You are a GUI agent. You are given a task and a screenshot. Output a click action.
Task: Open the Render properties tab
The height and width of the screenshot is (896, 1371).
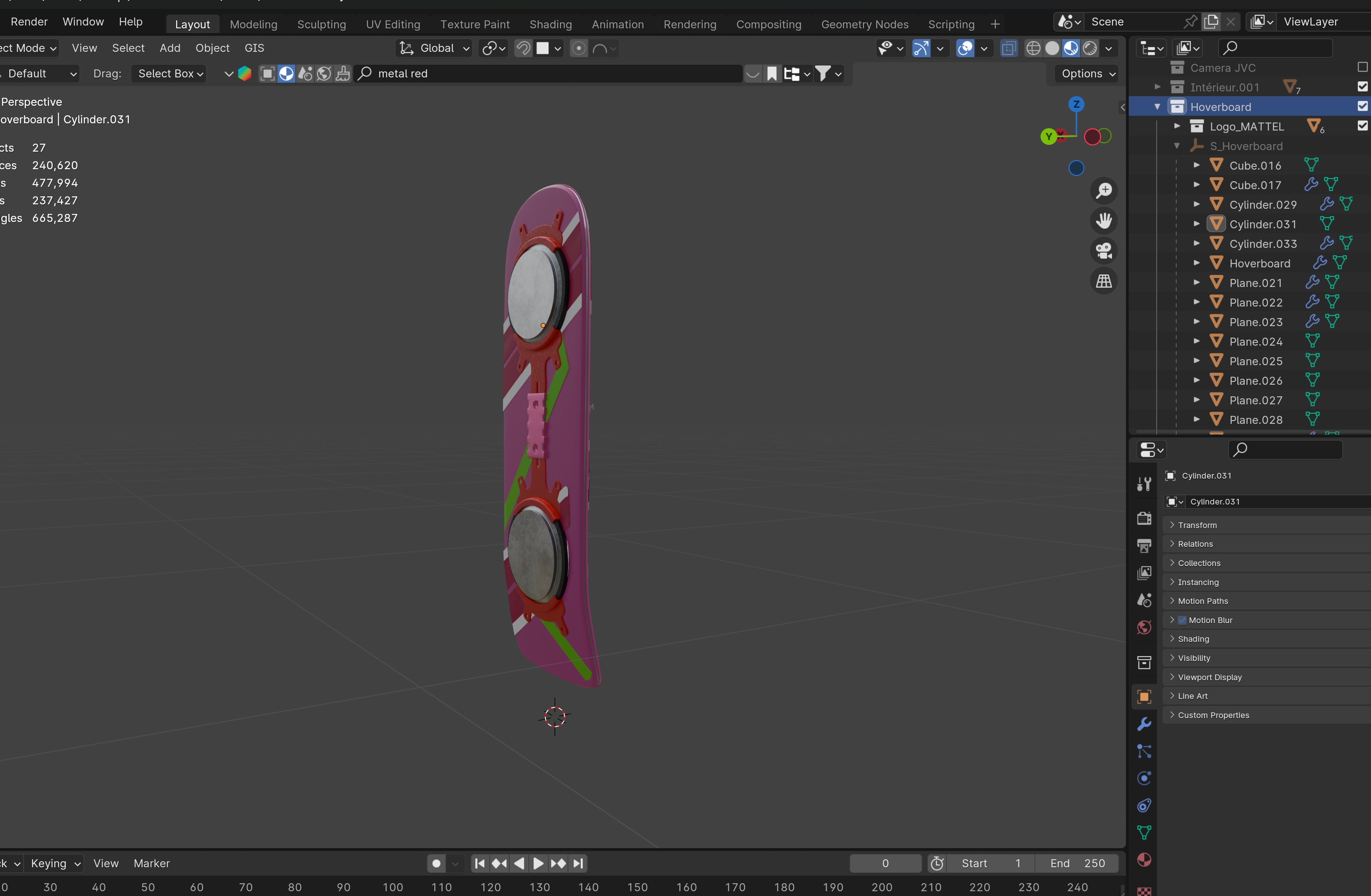(x=1144, y=518)
